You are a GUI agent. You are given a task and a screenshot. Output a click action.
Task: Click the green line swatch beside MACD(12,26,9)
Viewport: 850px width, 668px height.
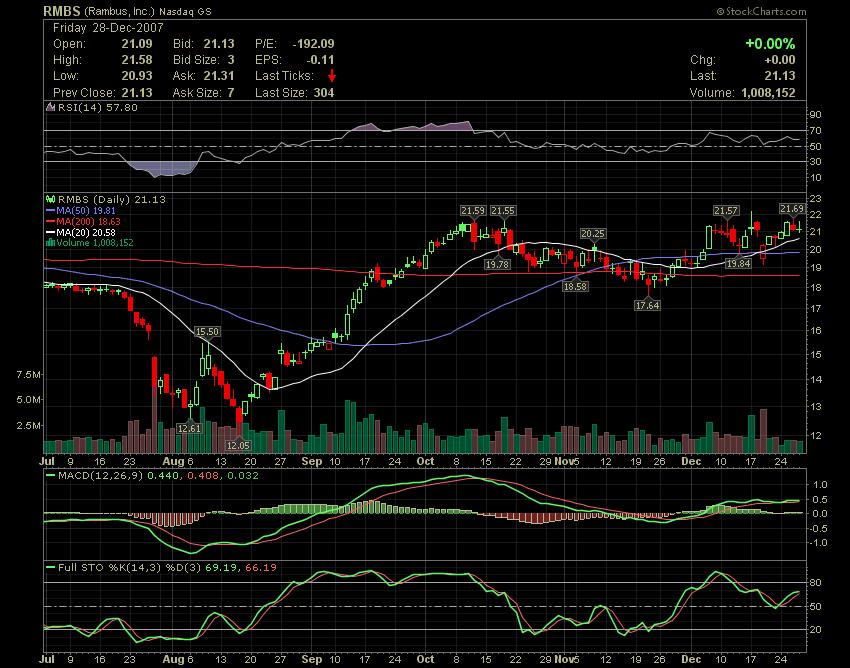point(50,476)
